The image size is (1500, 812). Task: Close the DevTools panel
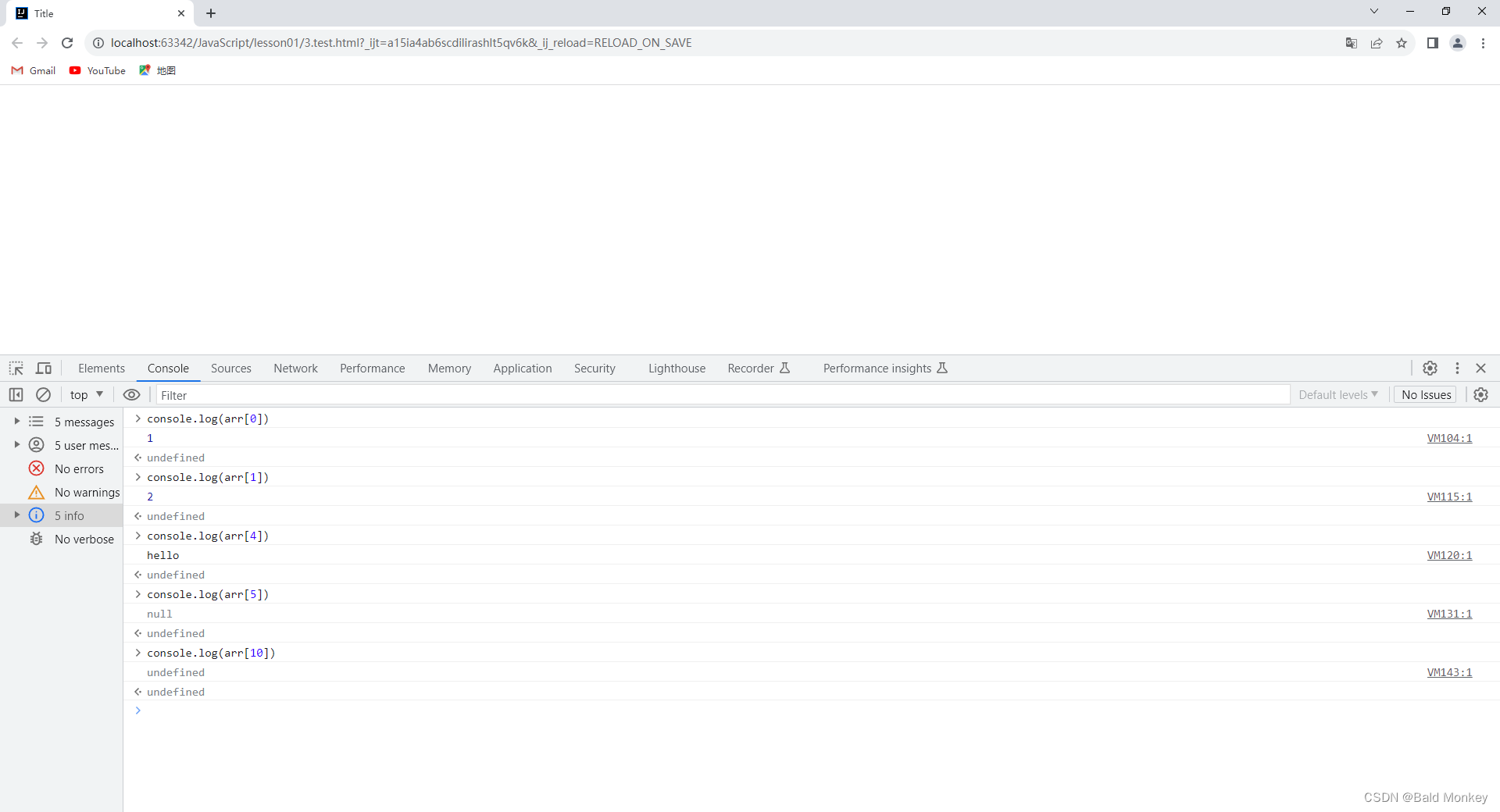(x=1480, y=369)
